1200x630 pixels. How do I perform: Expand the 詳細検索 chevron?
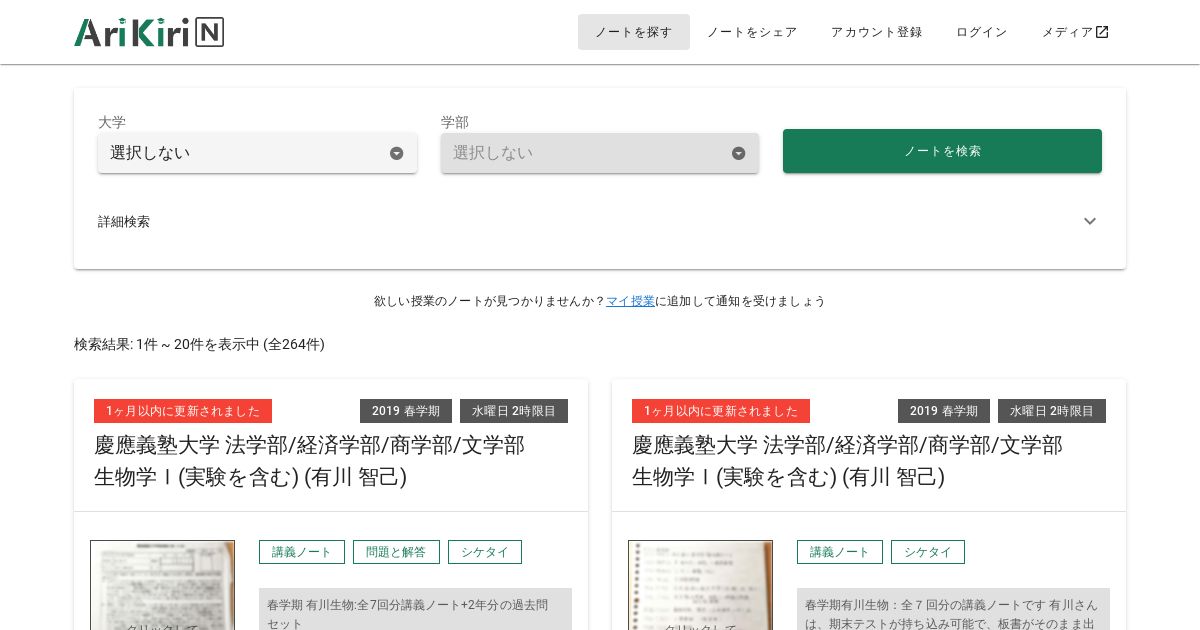1090,222
